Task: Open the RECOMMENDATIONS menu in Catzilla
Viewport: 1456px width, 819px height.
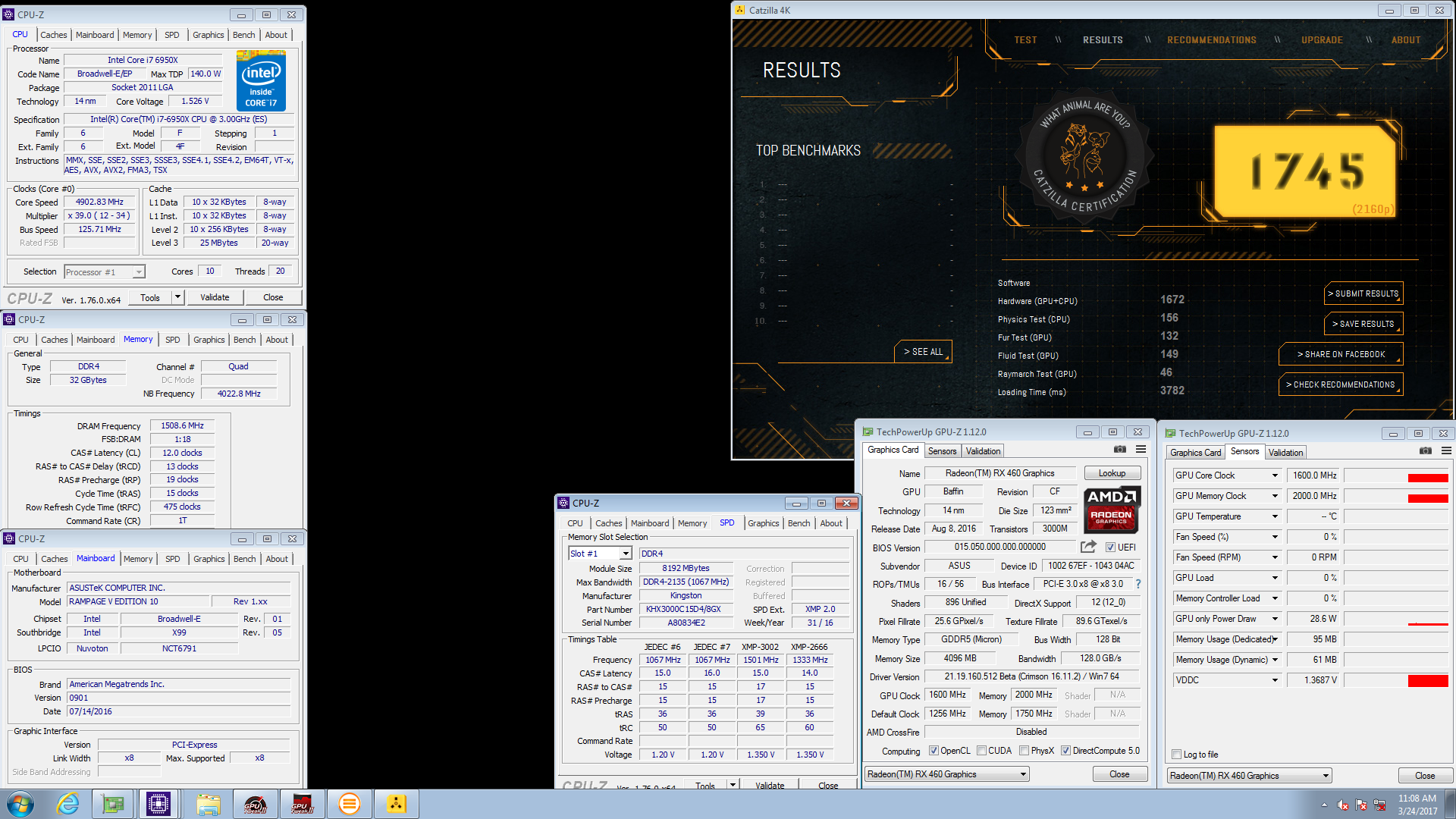Action: (x=1212, y=40)
